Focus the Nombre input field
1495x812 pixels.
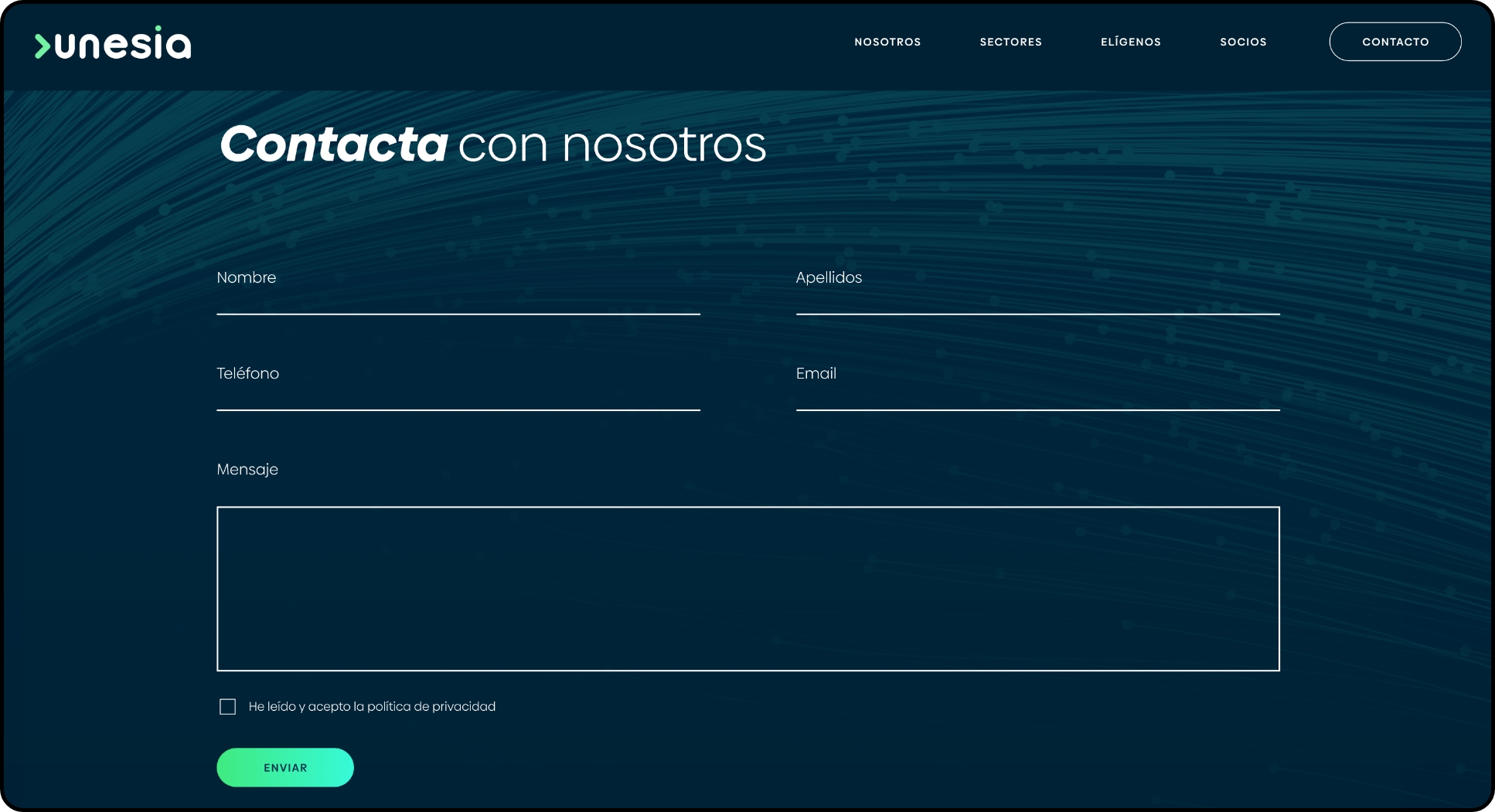tap(458, 301)
